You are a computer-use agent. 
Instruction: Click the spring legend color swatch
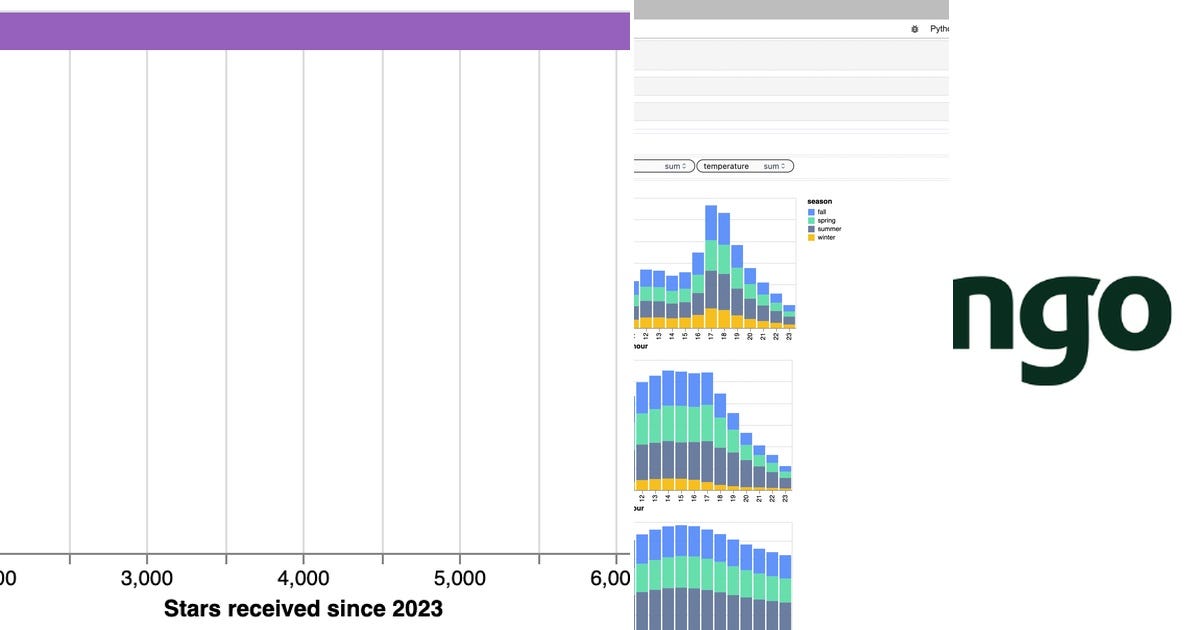point(811,221)
